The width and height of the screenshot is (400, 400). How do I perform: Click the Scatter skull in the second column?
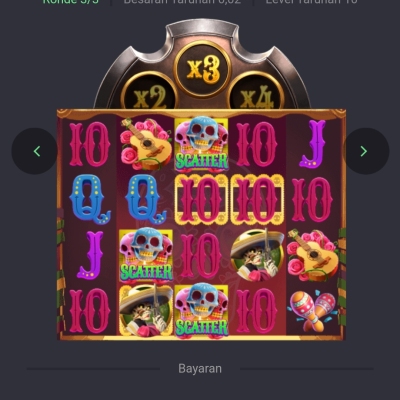pyautogui.click(x=146, y=255)
